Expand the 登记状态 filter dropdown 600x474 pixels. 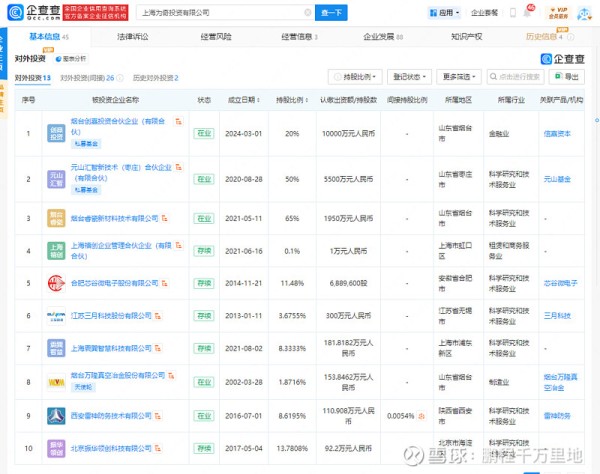(x=409, y=77)
